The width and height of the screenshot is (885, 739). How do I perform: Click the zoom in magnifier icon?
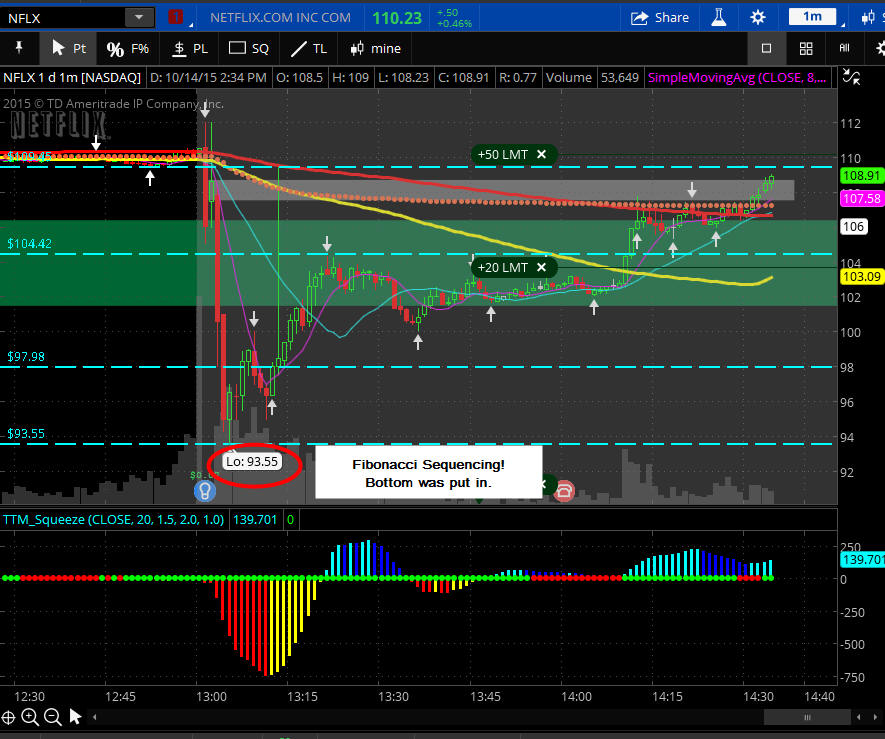pos(31,717)
